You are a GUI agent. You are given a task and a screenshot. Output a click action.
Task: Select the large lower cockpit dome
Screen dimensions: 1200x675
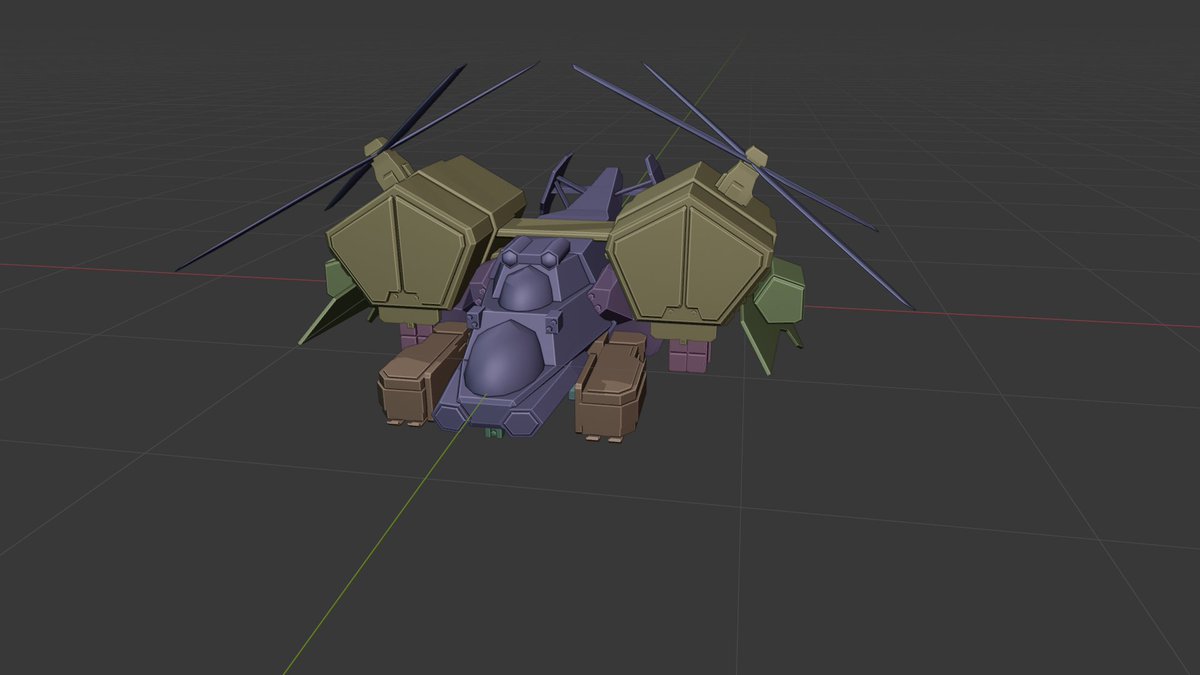[503, 359]
